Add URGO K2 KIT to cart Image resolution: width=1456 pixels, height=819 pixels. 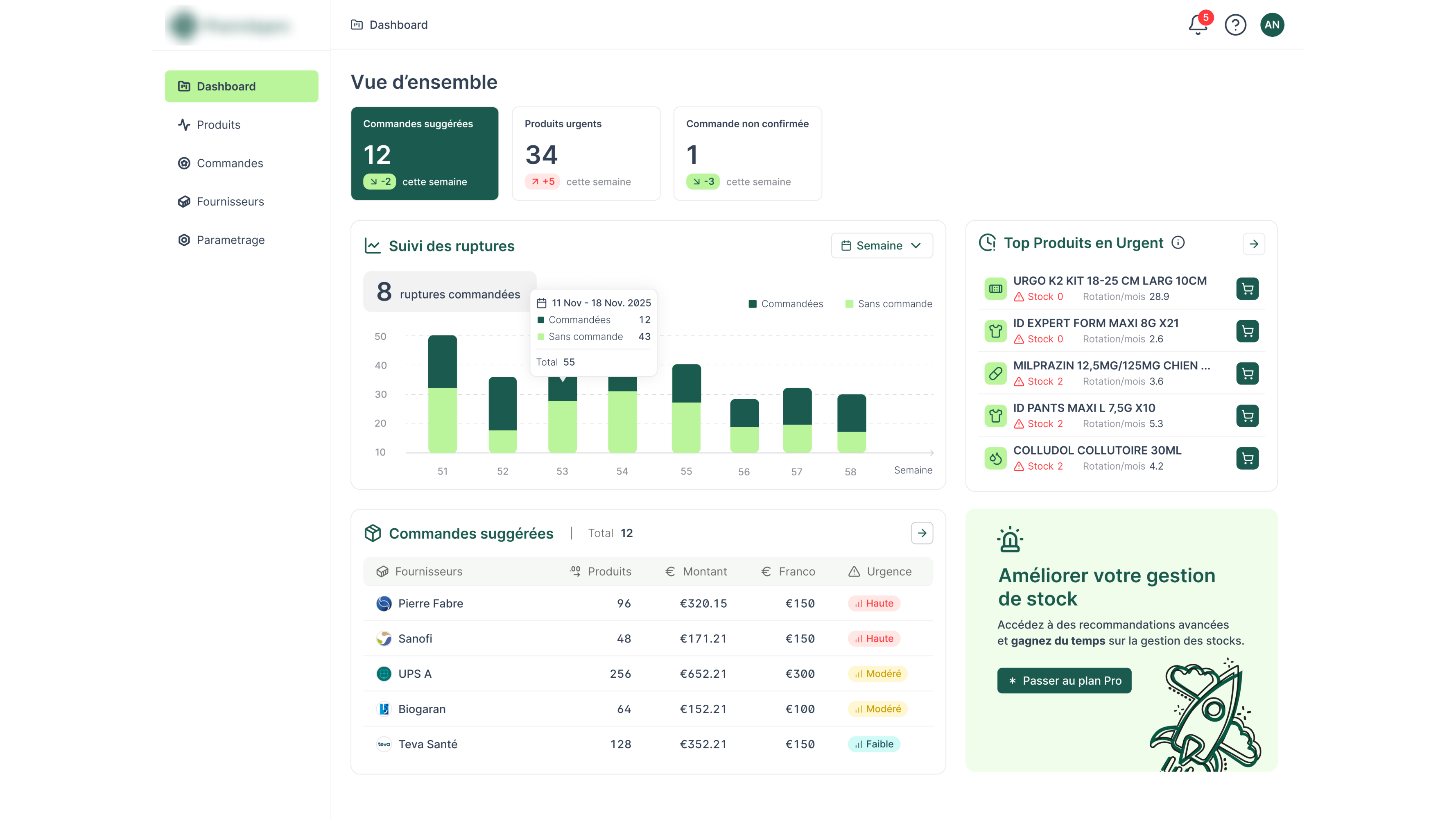tap(1248, 289)
